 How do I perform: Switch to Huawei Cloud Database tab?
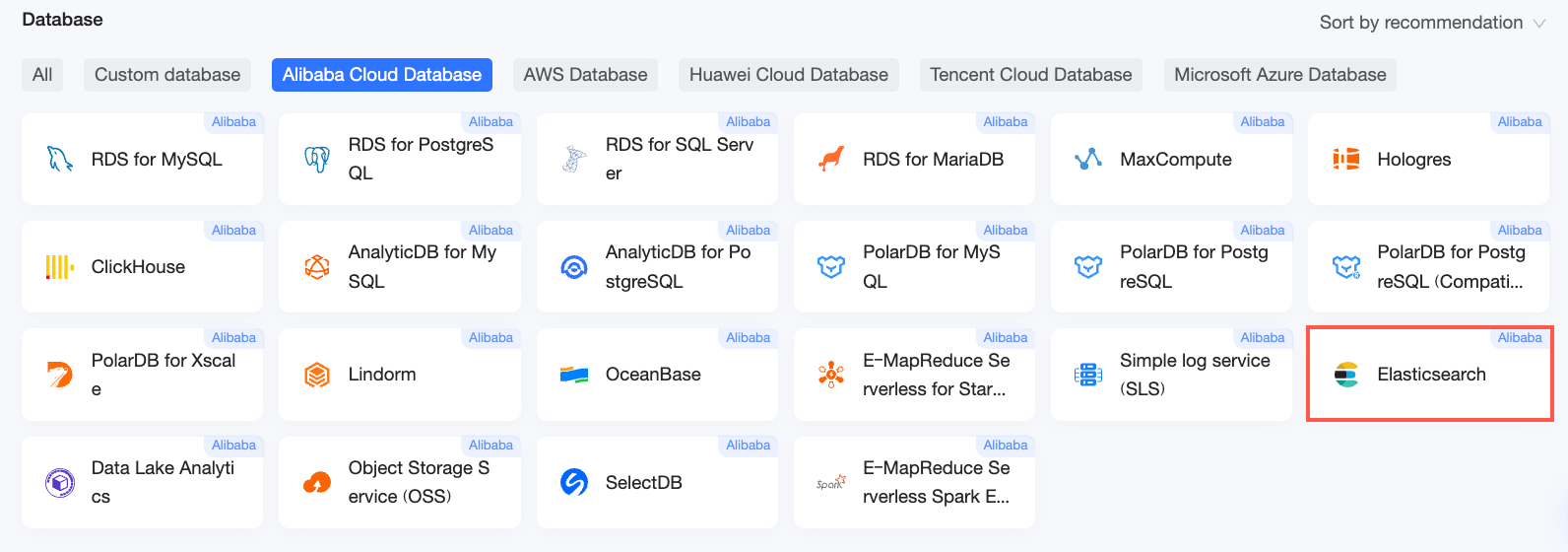(x=789, y=75)
